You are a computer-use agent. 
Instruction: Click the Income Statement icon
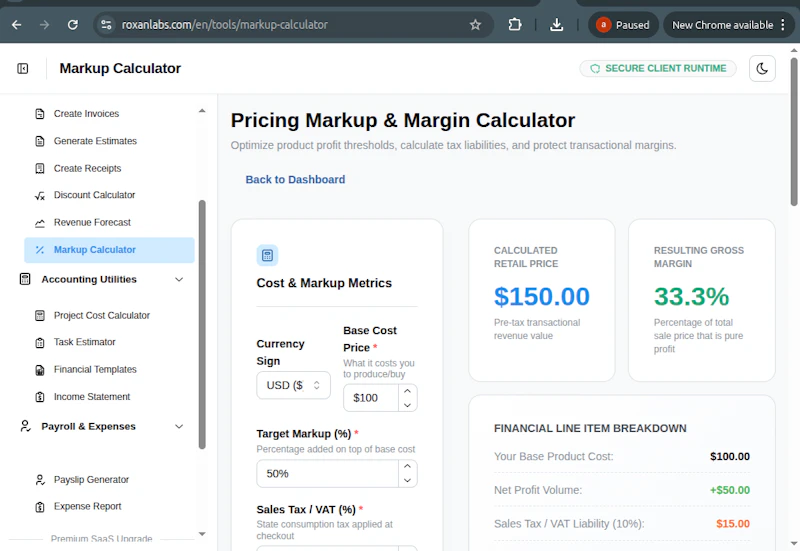tap(40, 397)
